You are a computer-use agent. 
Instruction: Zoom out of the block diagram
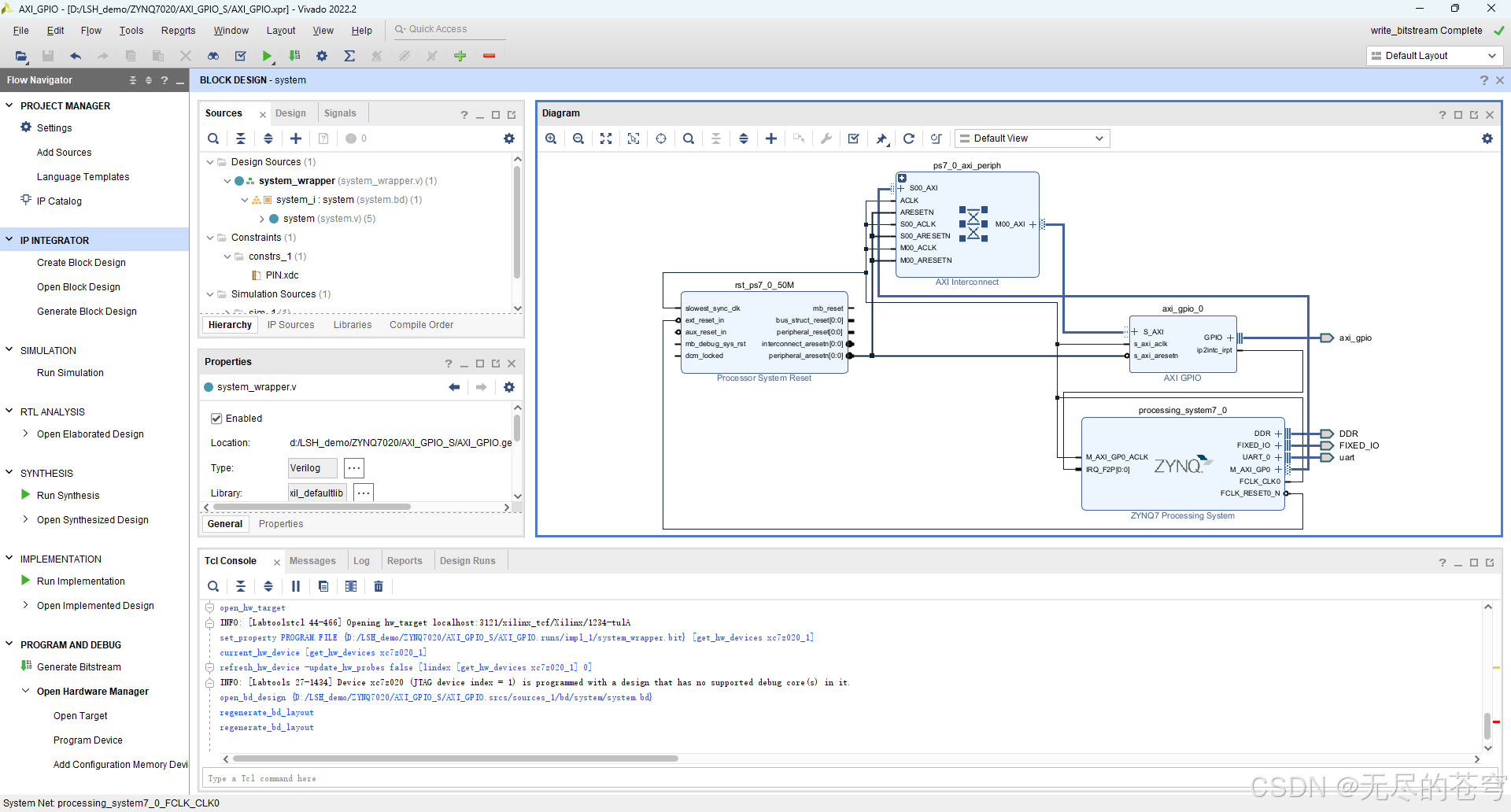pos(578,138)
